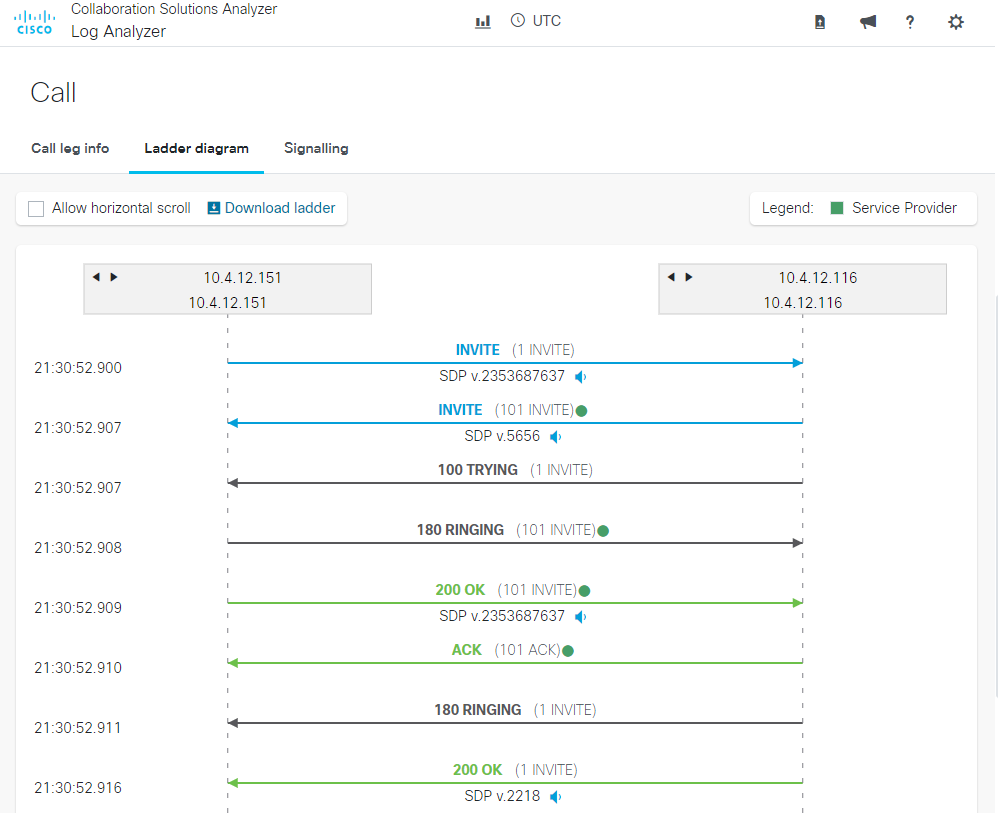This screenshot has height=813, width=998.
Task: Click the Service Provider legend label
Action: (x=904, y=208)
